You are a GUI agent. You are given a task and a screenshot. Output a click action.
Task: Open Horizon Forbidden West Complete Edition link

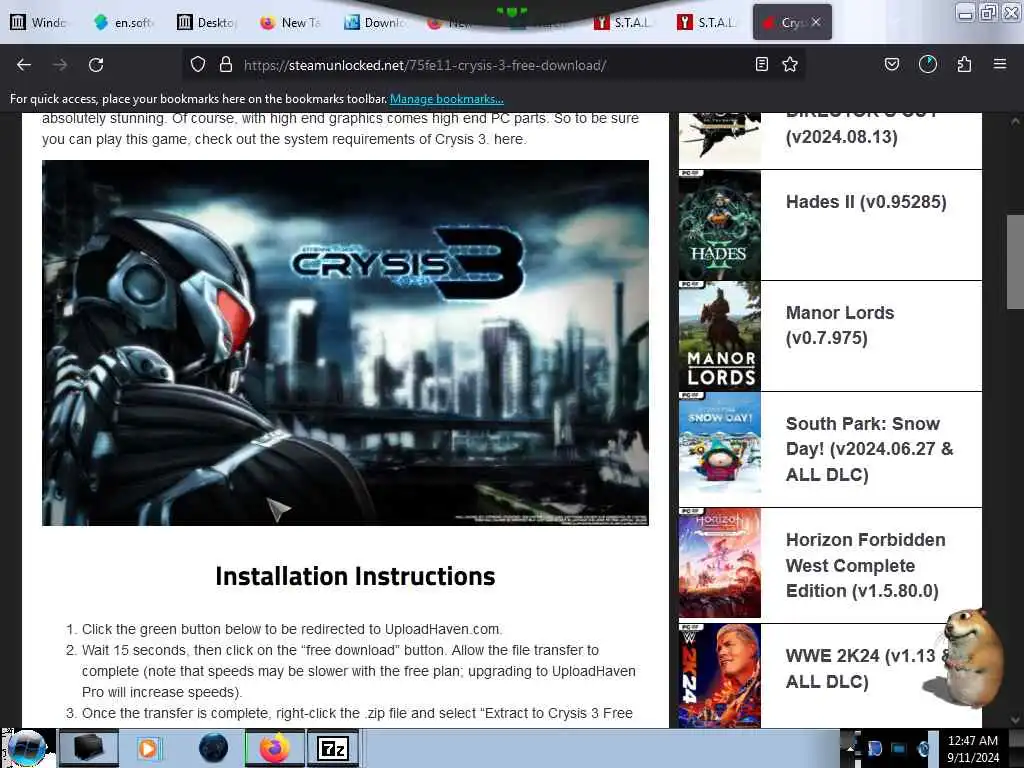(865, 566)
